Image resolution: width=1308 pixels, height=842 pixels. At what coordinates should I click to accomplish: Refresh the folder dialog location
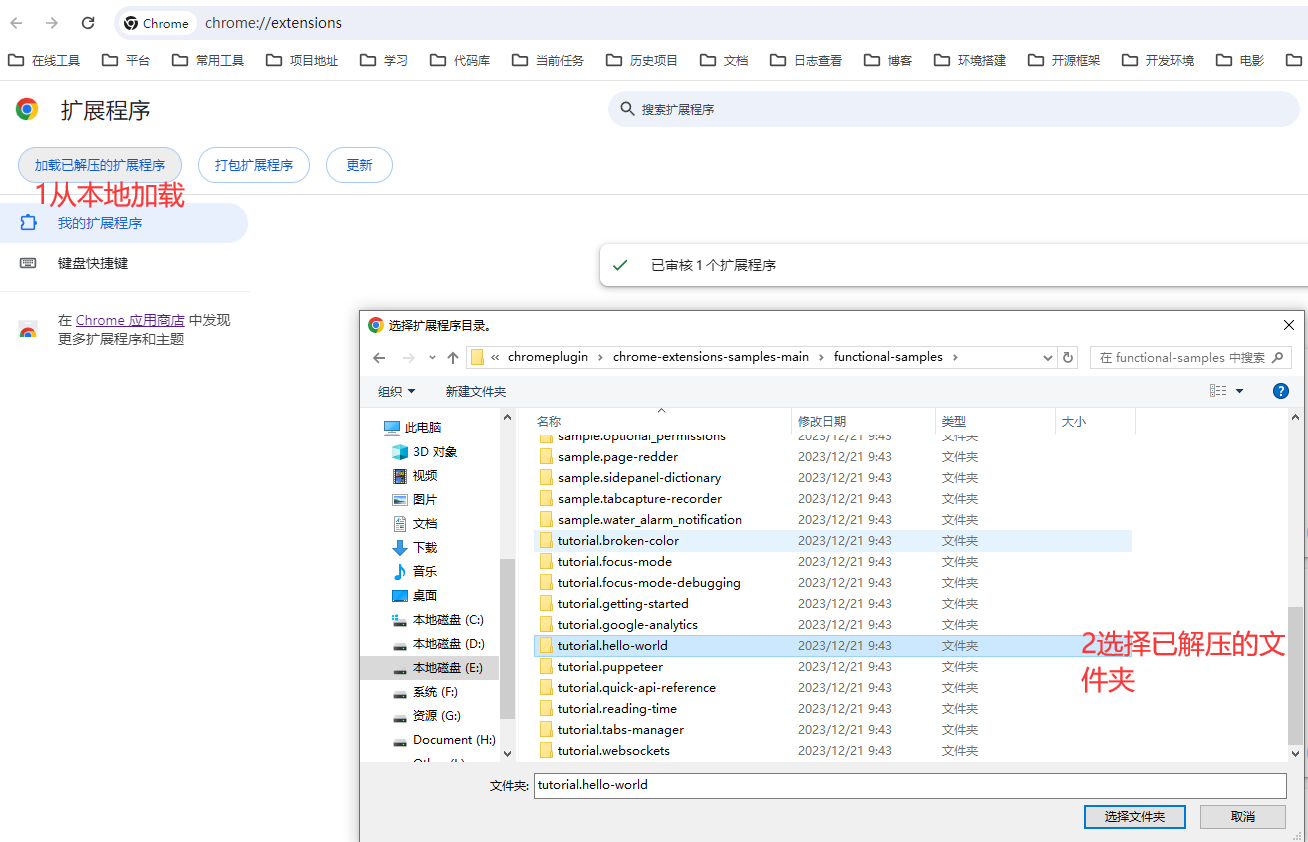(x=1068, y=357)
